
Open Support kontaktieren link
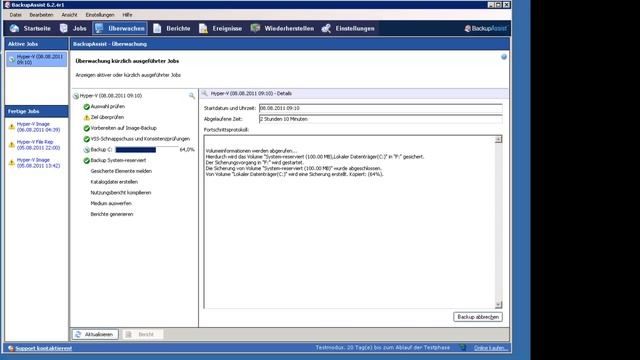pos(44,348)
